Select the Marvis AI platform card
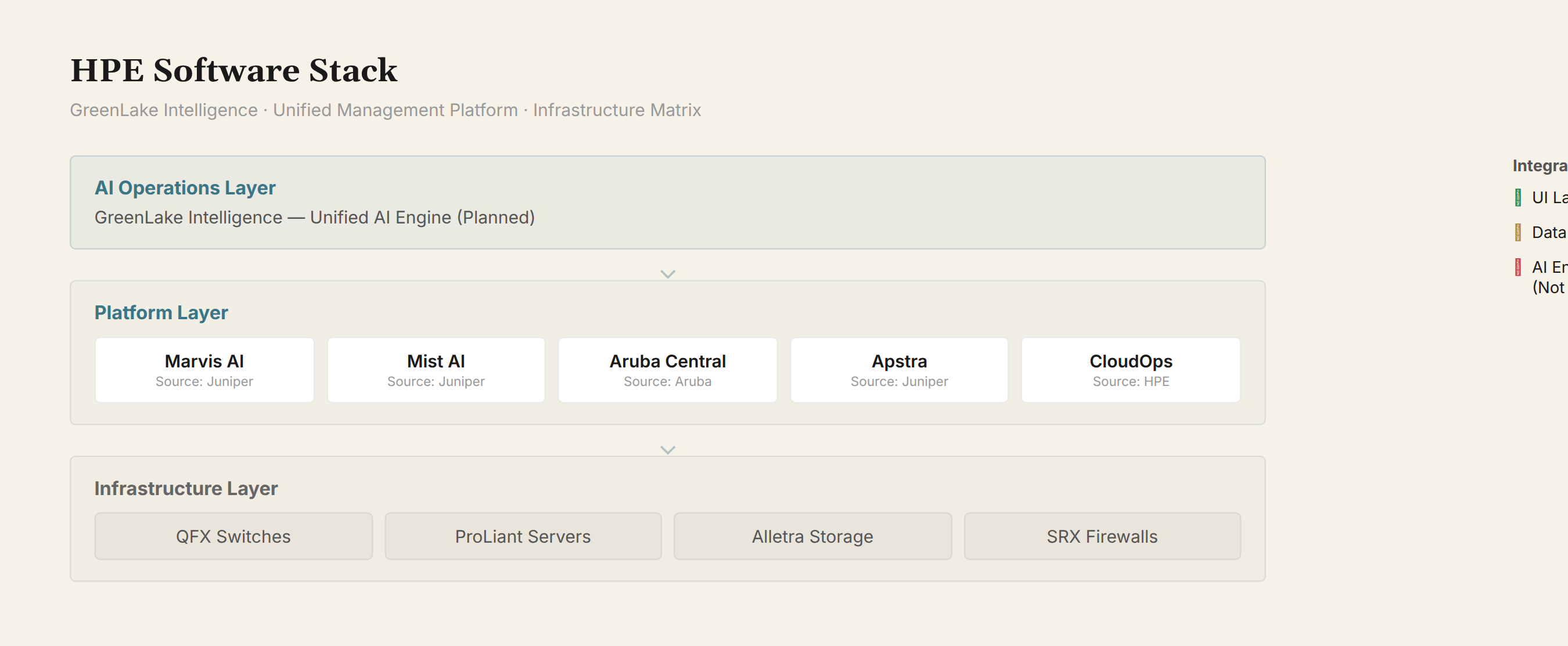 point(204,370)
